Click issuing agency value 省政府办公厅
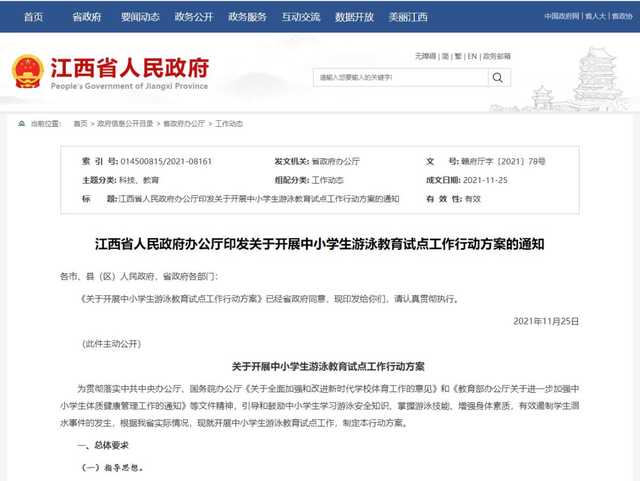640x481 pixels. click(336, 161)
